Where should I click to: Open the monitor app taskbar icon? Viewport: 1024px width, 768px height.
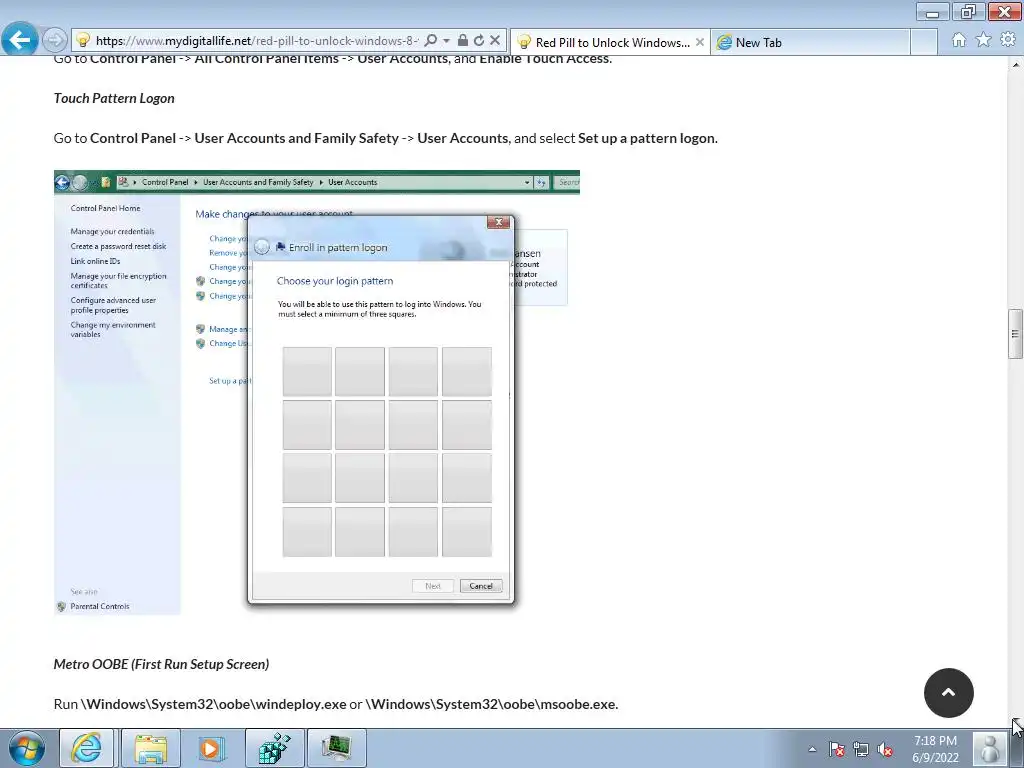tap(336, 748)
